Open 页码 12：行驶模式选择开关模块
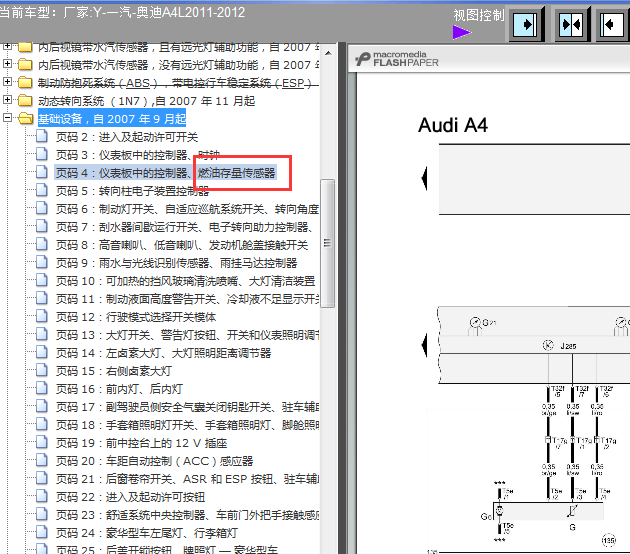This screenshot has height=554, width=630. coord(136,317)
